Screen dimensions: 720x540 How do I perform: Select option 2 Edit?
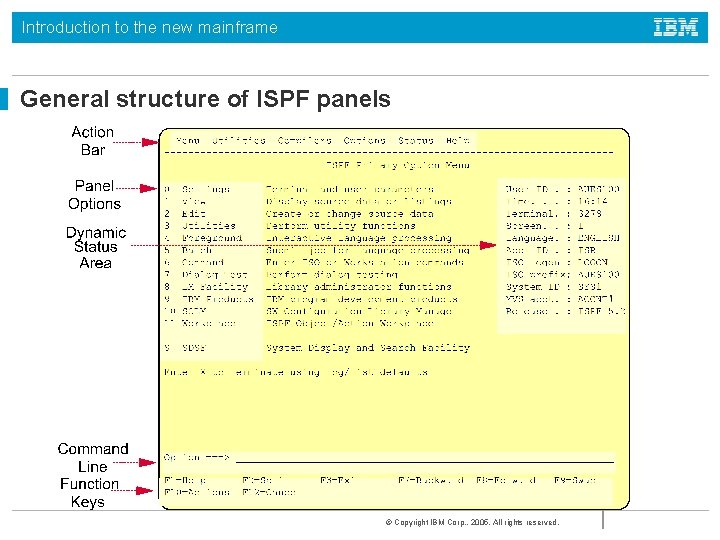coord(186,214)
